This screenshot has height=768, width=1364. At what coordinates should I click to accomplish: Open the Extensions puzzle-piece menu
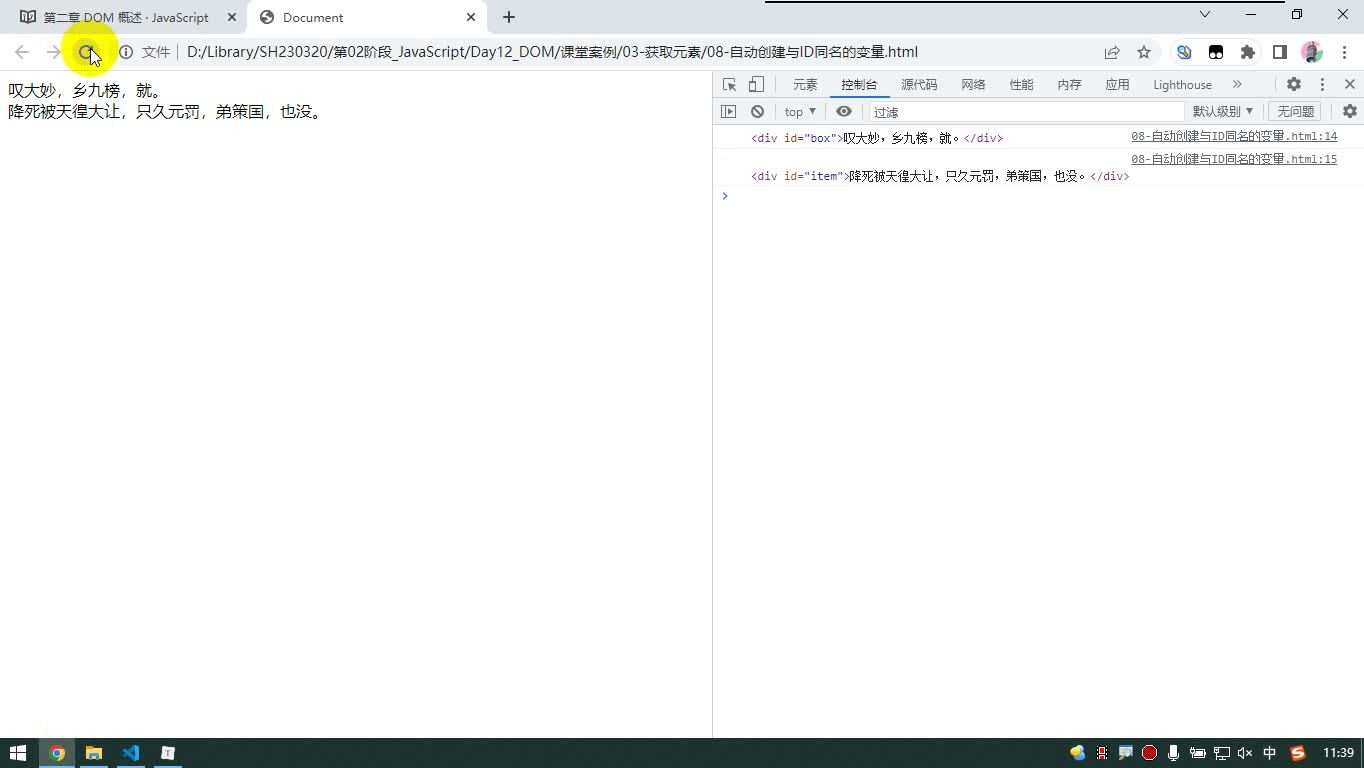pyautogui.click(x=1248, y=52)
